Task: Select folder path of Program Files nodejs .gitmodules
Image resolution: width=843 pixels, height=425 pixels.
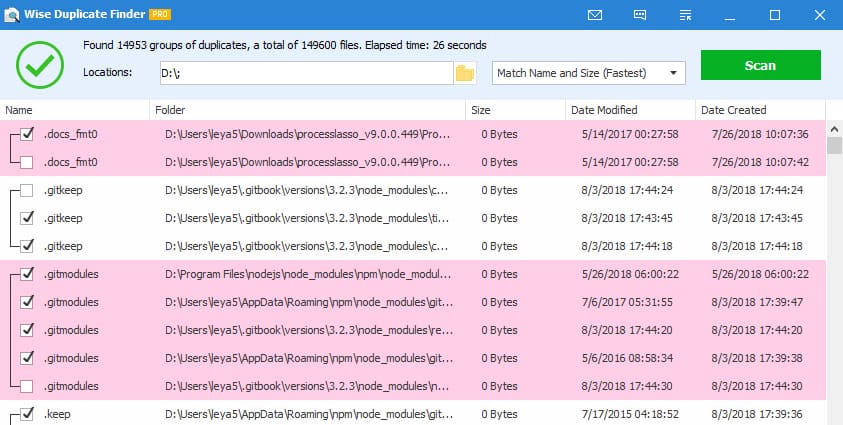Action: [x=308, y=274]
